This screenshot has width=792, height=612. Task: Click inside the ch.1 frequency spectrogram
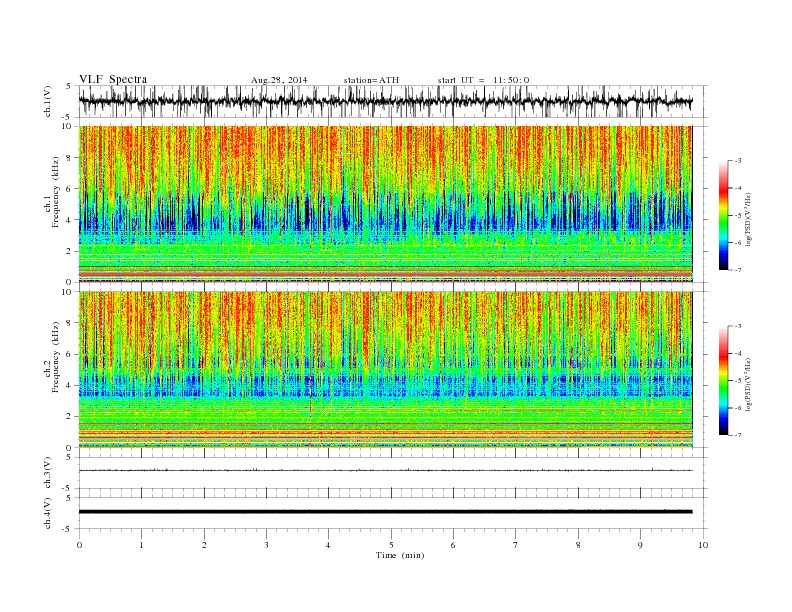click(x=385, y=204)
